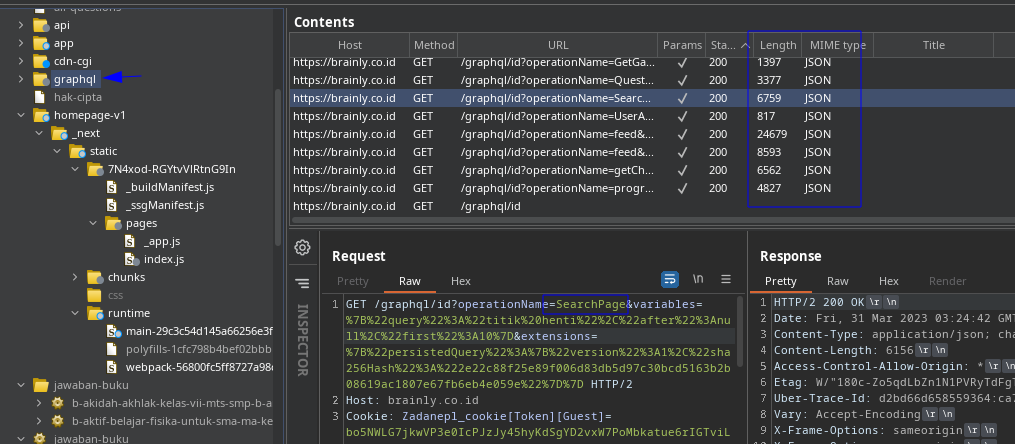Click the b-akidah-akhlak gear icon
This screenshot has height=444, width=1015.
(x=58, y=403)
